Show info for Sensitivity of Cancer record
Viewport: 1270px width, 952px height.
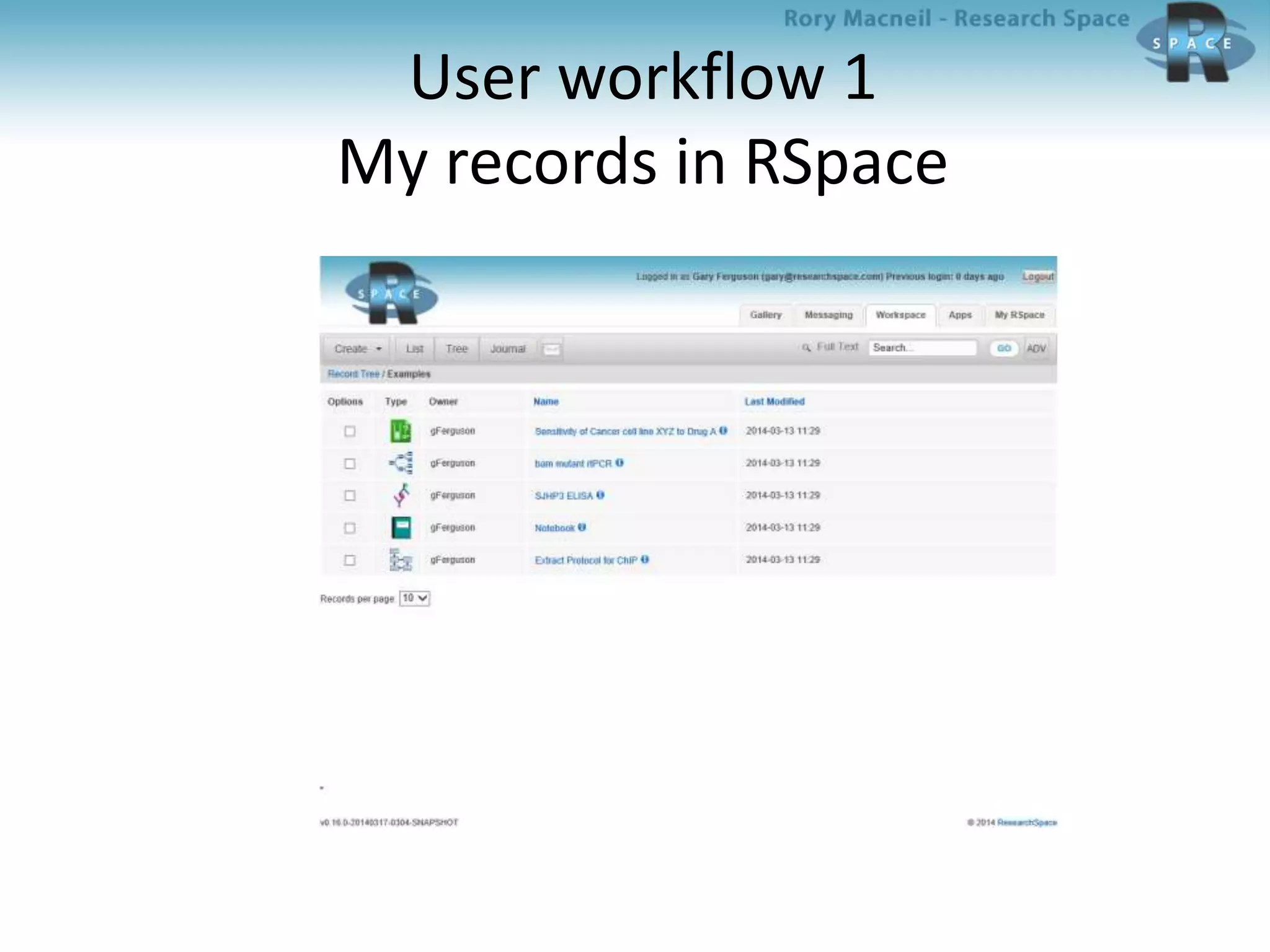[x=723, y=430]
